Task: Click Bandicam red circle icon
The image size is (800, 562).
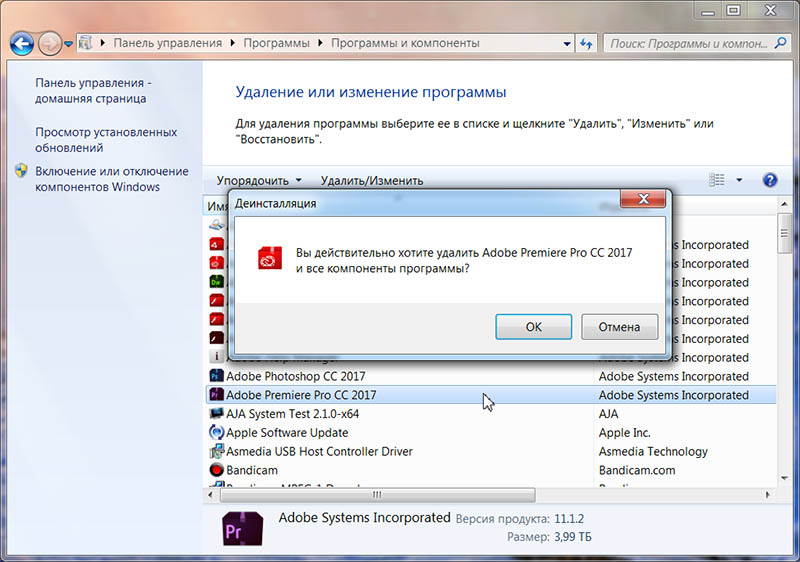Action: 216,470
